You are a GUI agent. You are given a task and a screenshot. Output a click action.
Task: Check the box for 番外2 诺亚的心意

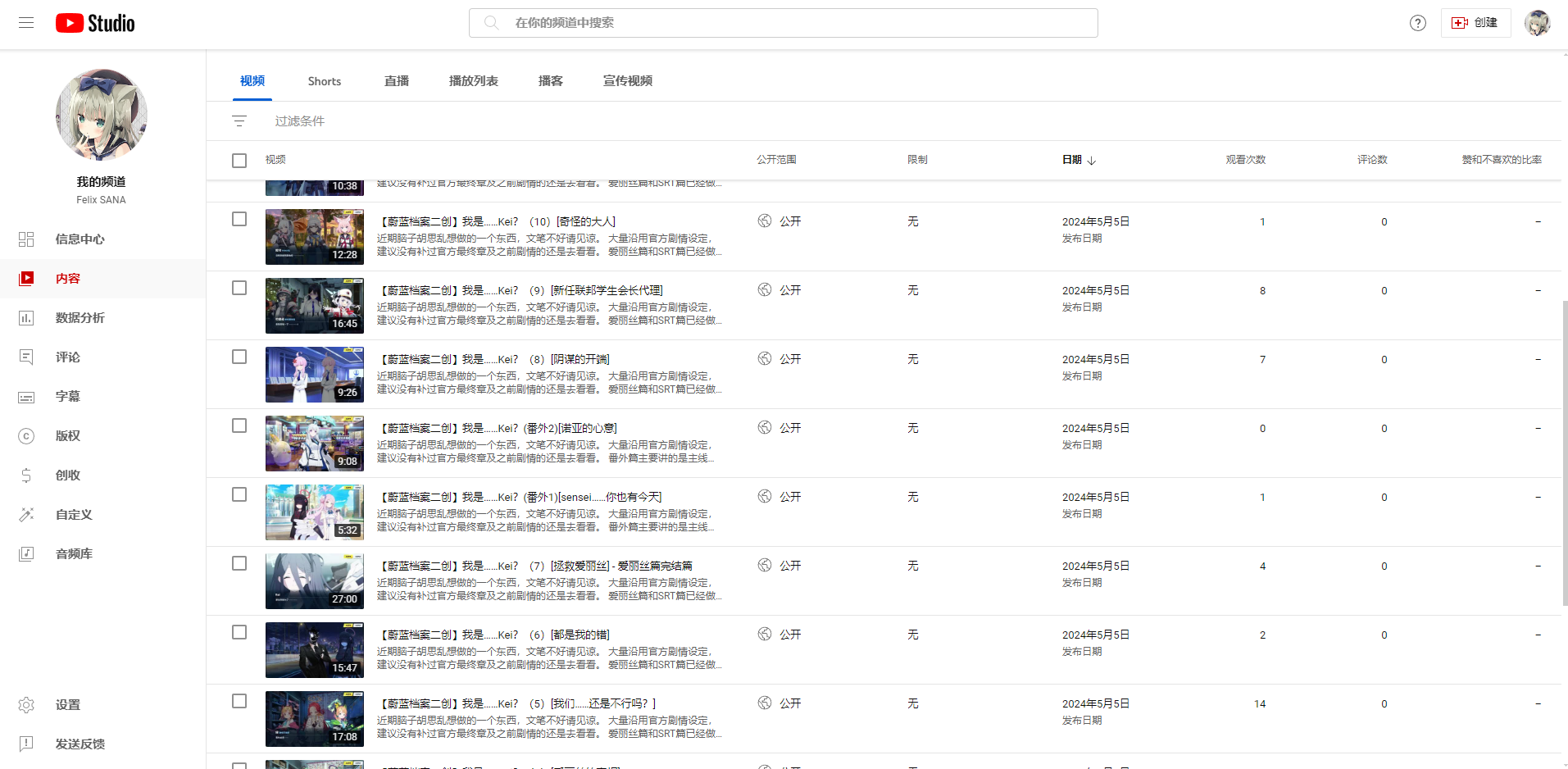239,426
